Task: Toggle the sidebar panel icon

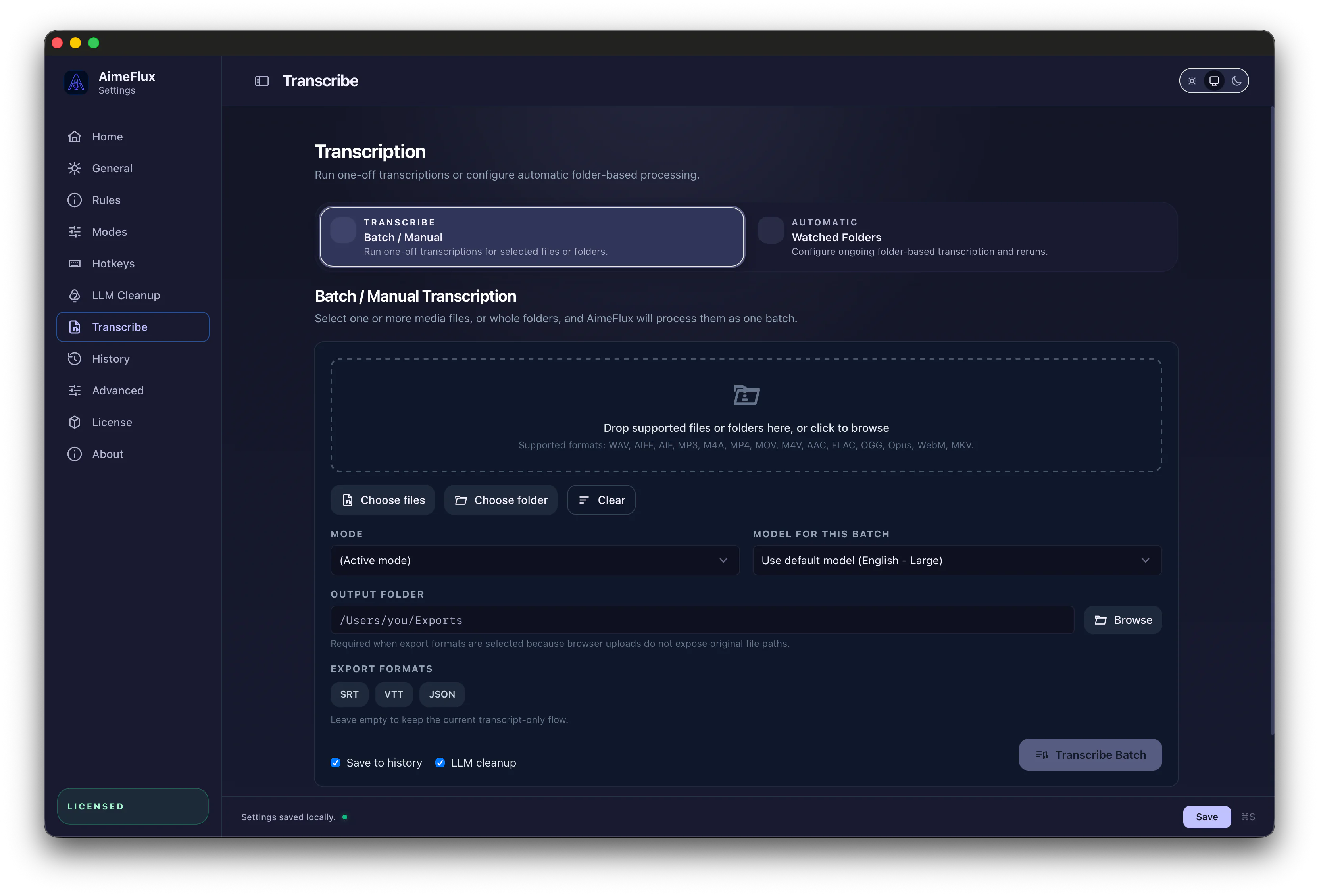Action: coord(261,81)
